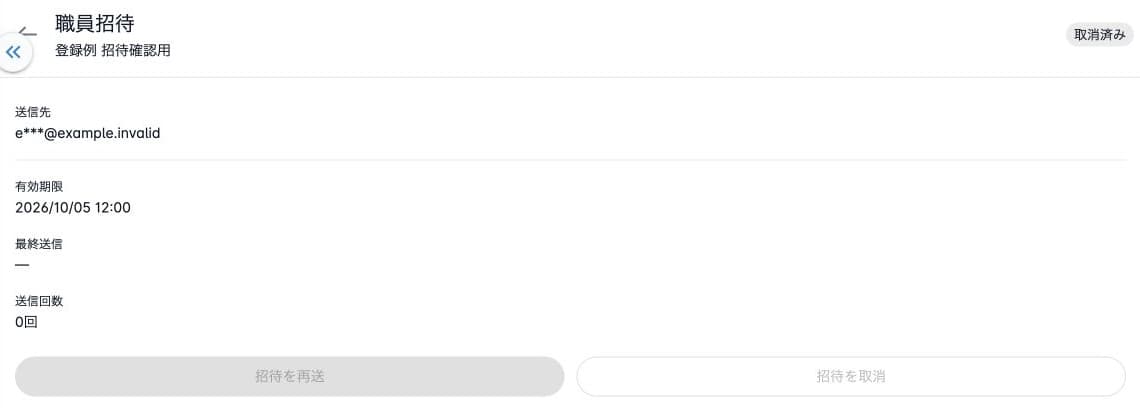Click the expiry time 12:00
The image size is (1140, 408).
pos(113,208)
